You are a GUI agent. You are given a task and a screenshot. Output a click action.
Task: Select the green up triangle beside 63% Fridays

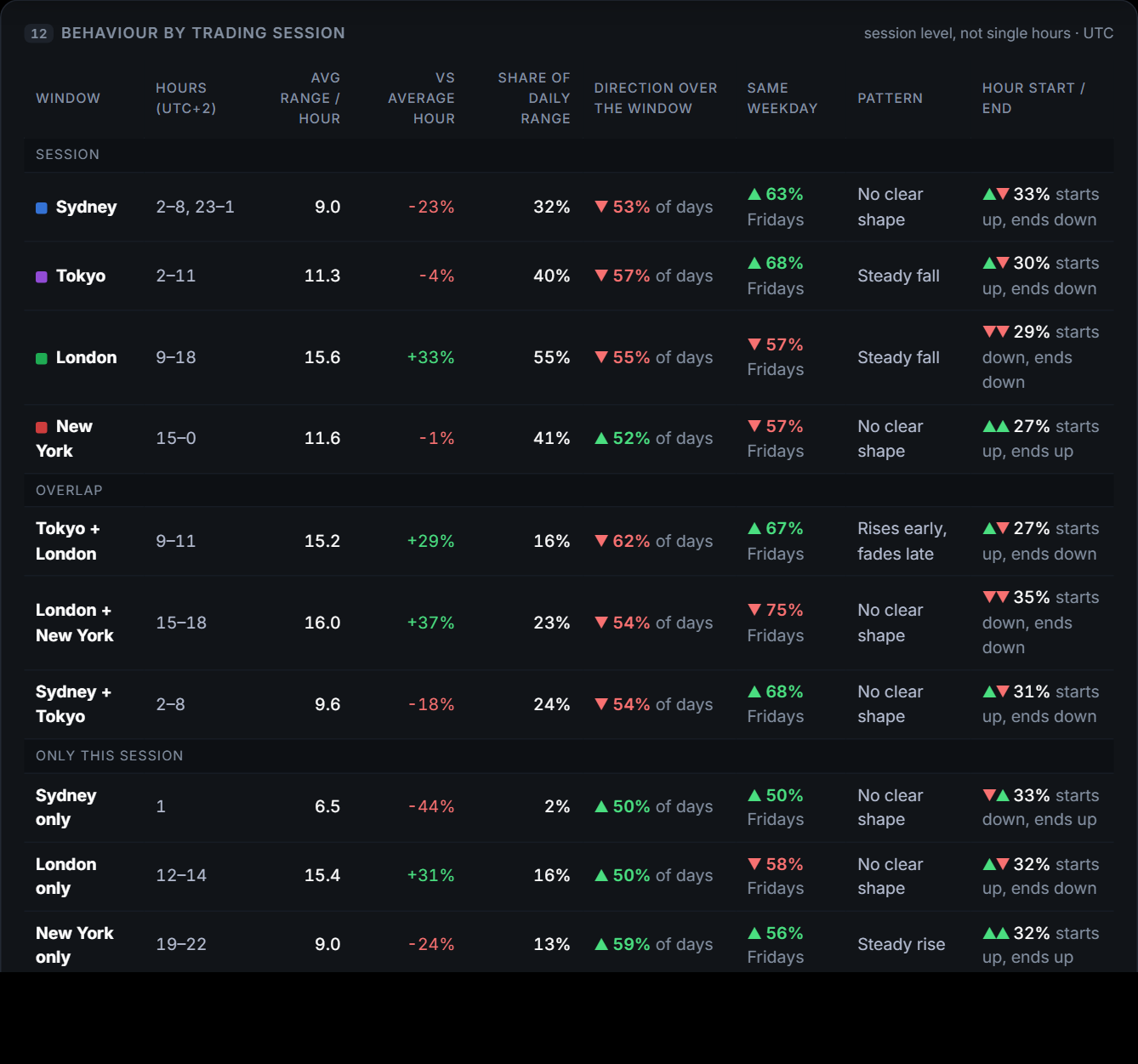(754, 194)
